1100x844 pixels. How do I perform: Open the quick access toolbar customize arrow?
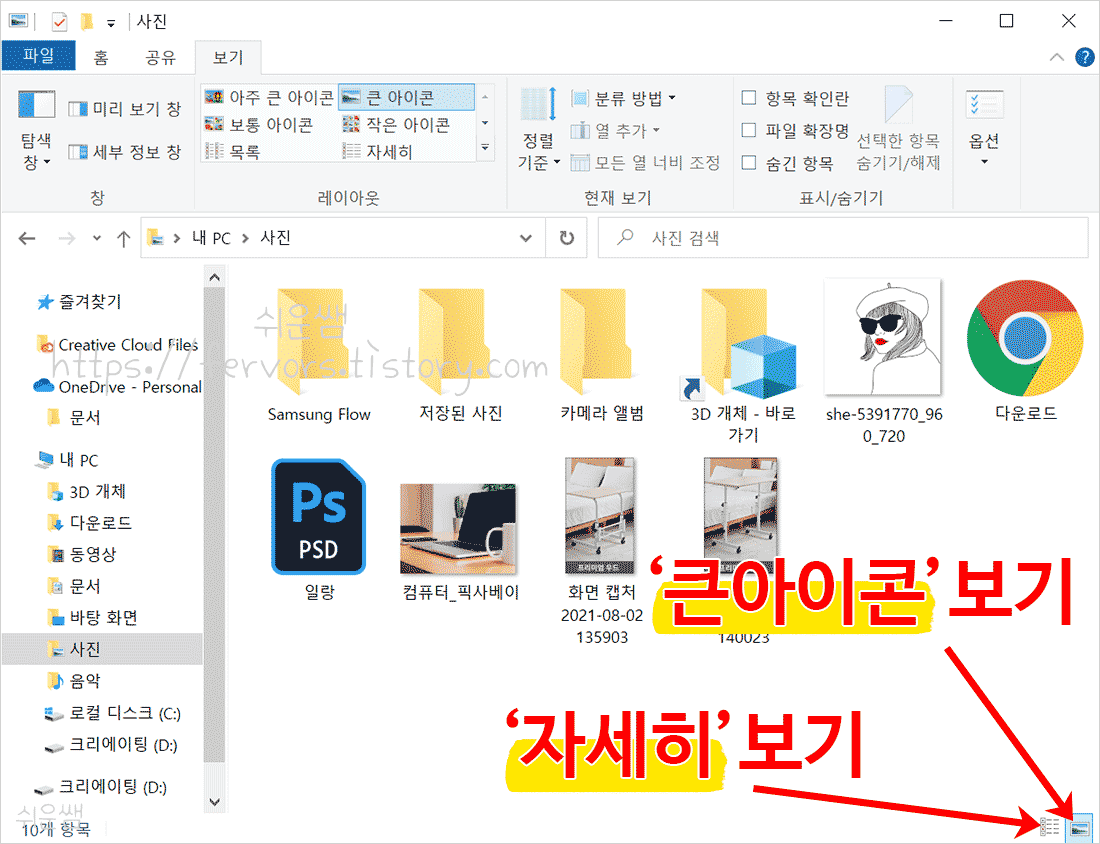[111, 23]
